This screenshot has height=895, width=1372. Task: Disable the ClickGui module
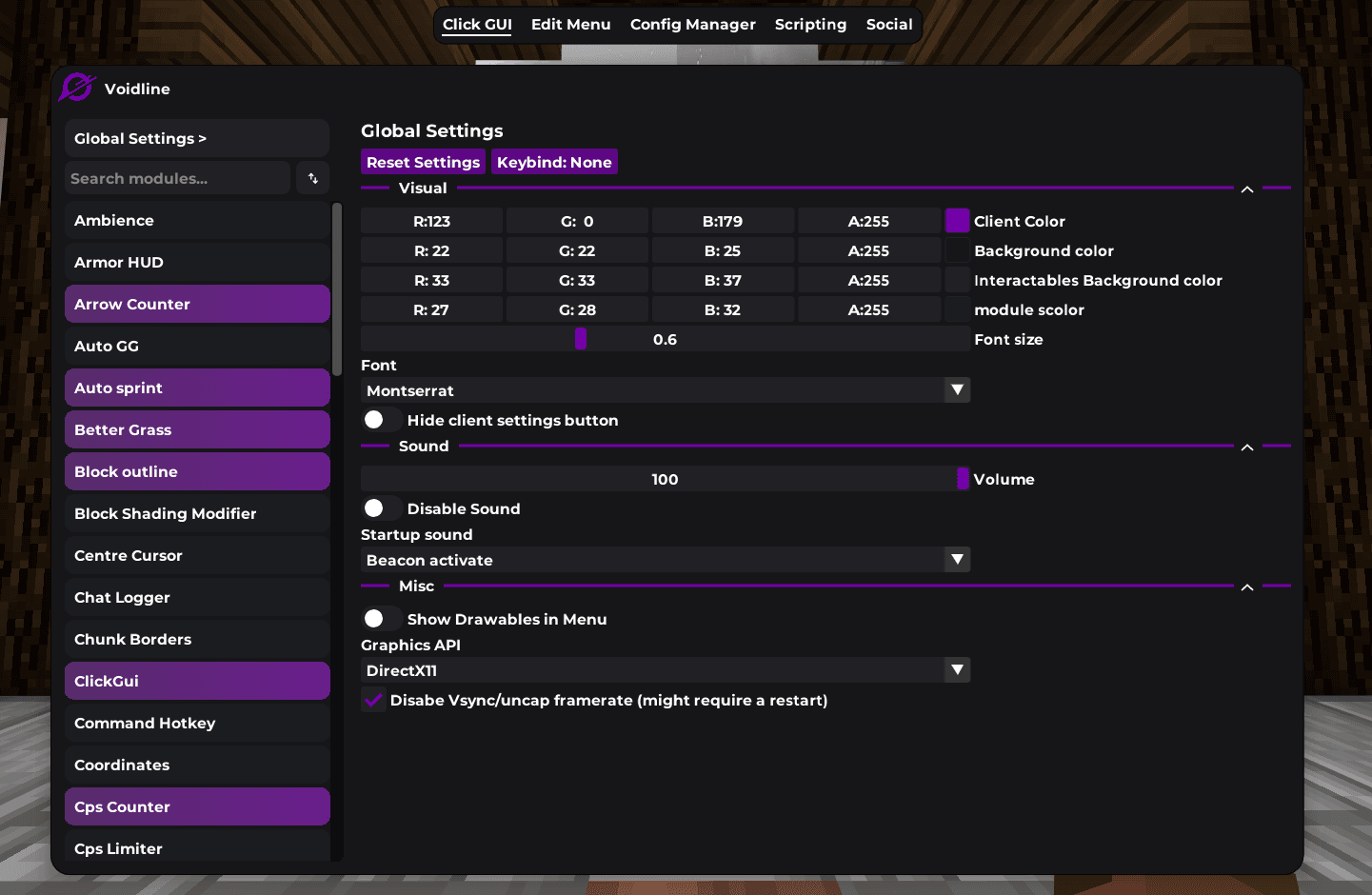tap(197, 681)
